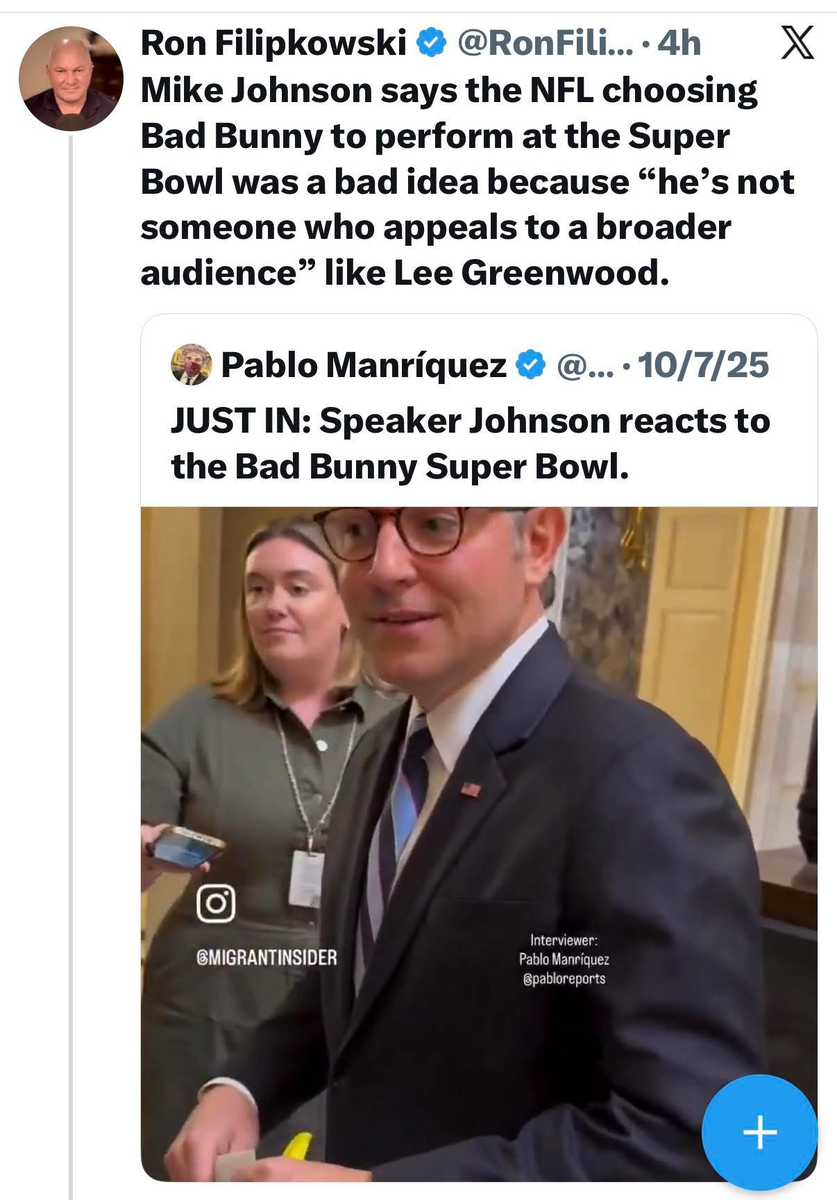The width and height of the screenshot is (837, 1200).
Task: Tap Pablo Manríquez's verified checkmark badge
Action: pyautogui.click(x=530, y=366)
